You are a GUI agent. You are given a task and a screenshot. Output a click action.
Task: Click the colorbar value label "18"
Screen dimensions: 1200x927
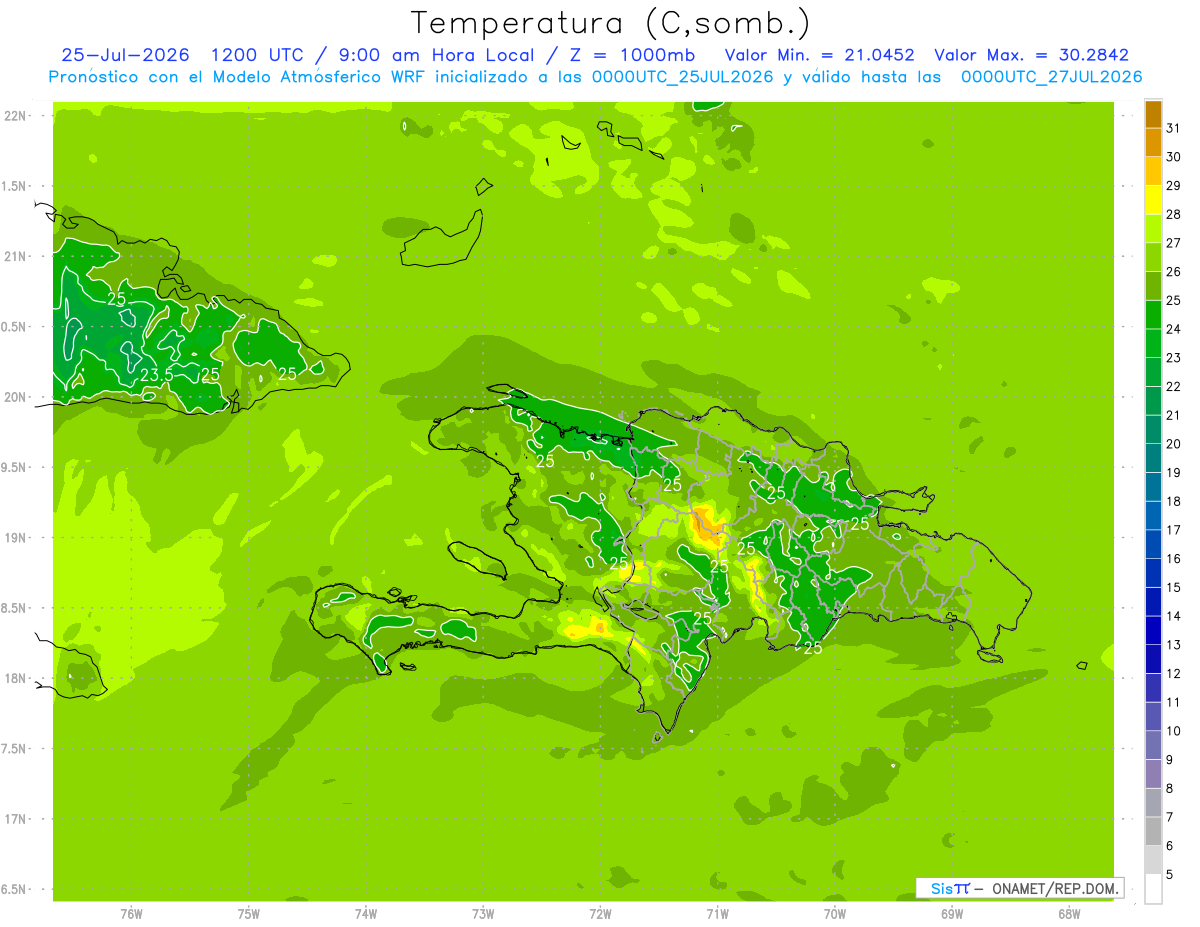[1174, 501]
